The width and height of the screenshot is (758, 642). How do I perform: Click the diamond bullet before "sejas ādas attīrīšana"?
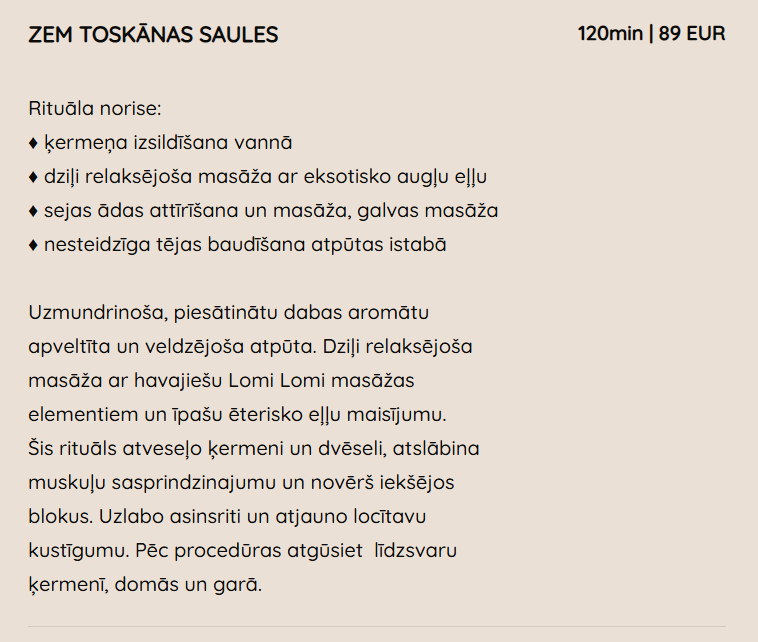(34, 211)
